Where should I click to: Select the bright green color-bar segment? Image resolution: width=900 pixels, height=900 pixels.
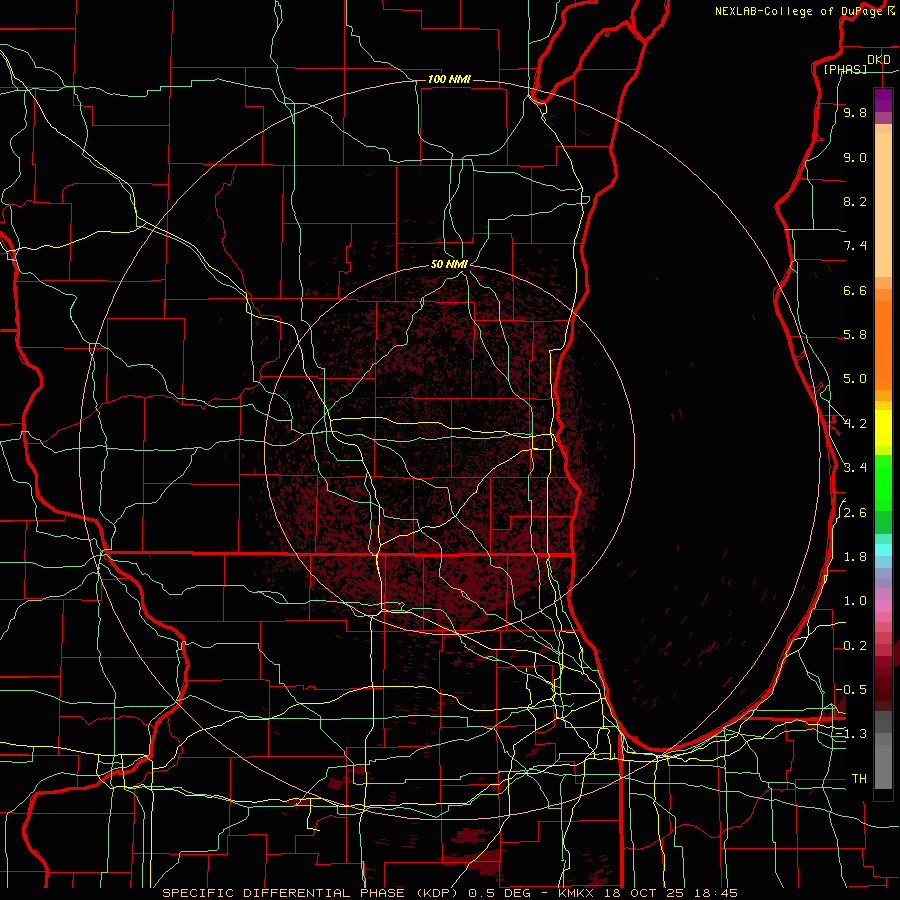click(x=883, y=484)
